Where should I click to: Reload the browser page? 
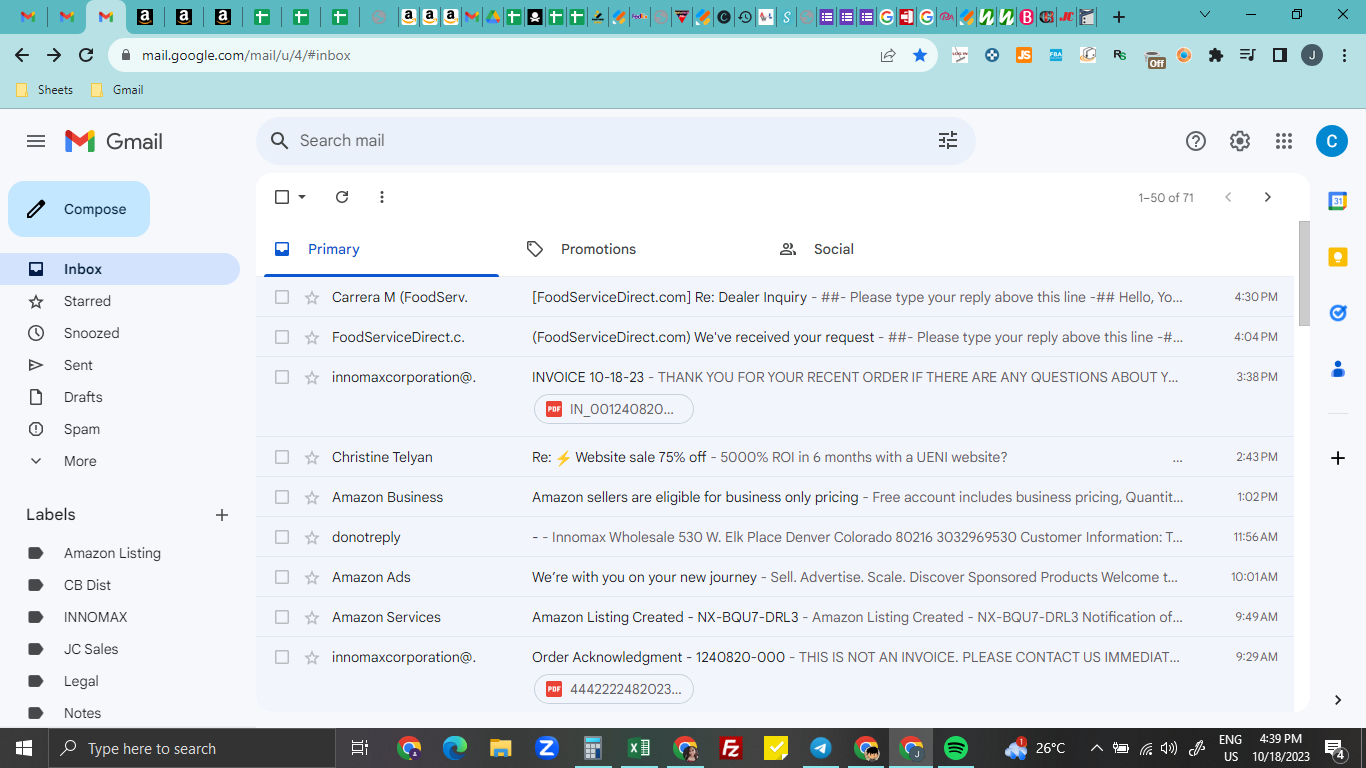click(x=86, y=55)
